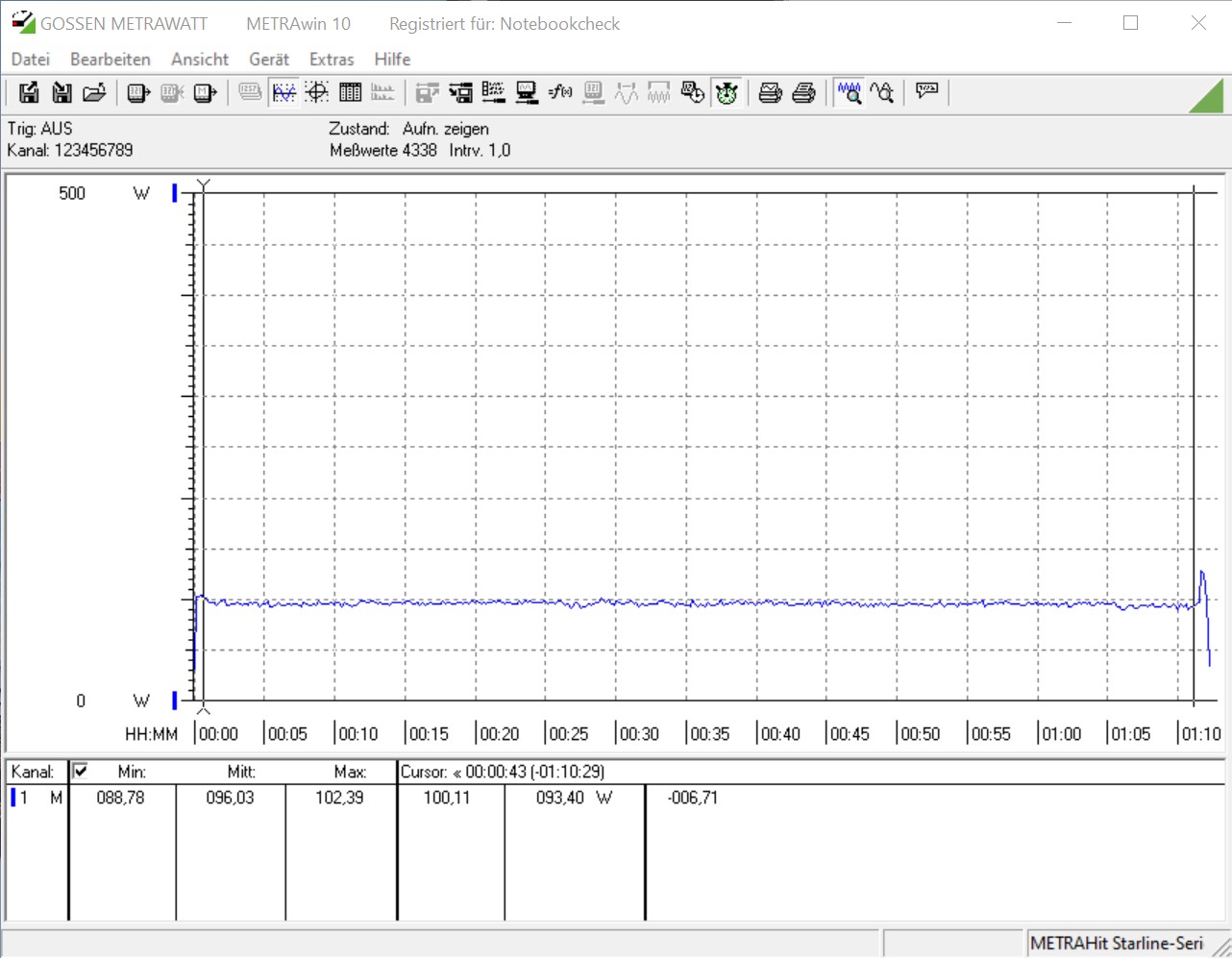The height and width of the screenshot is (958, 1232).
Task: Open the channel settings icon with sliders
Action: [x=494, y=92]
